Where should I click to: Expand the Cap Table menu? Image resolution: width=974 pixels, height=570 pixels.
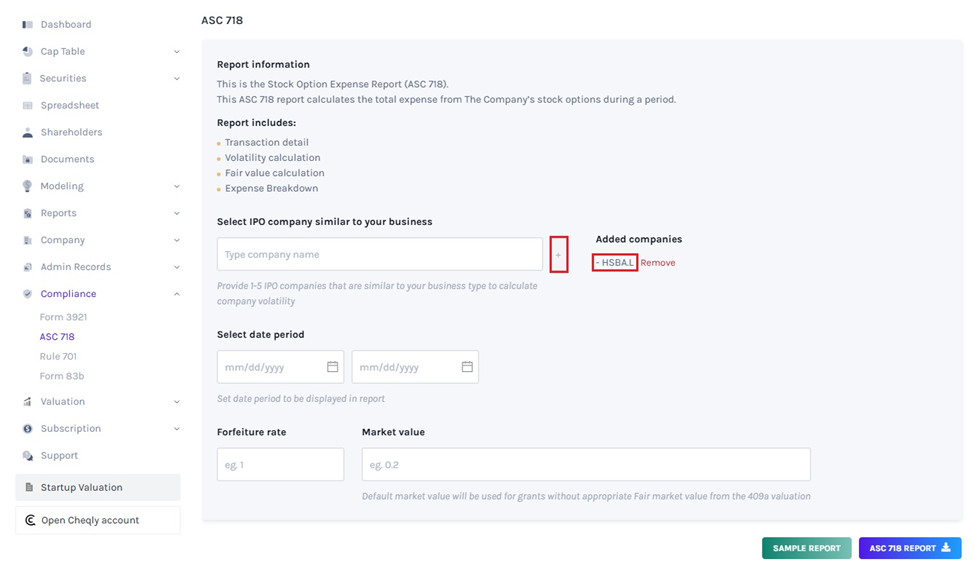click(177, 52)
